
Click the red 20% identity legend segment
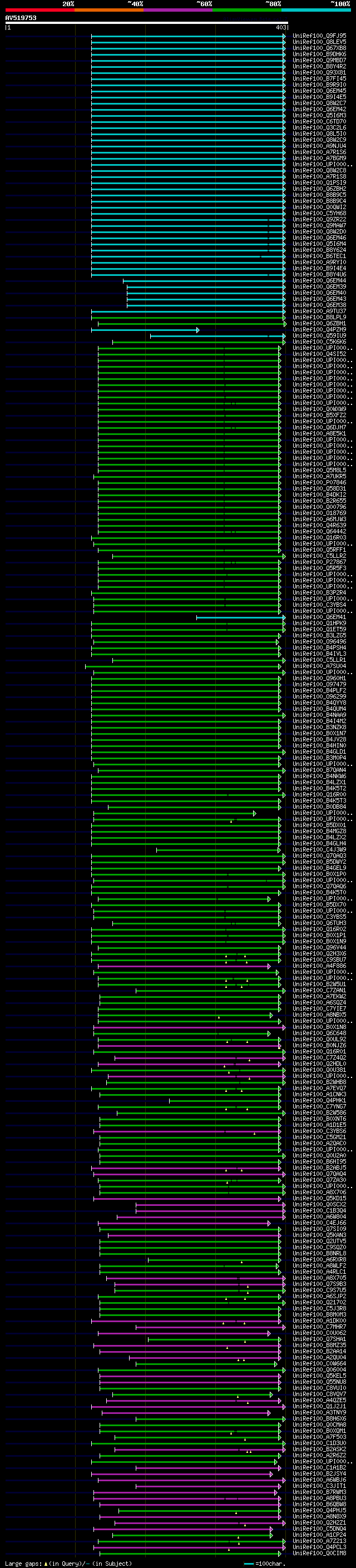click(x=39, y=10)
